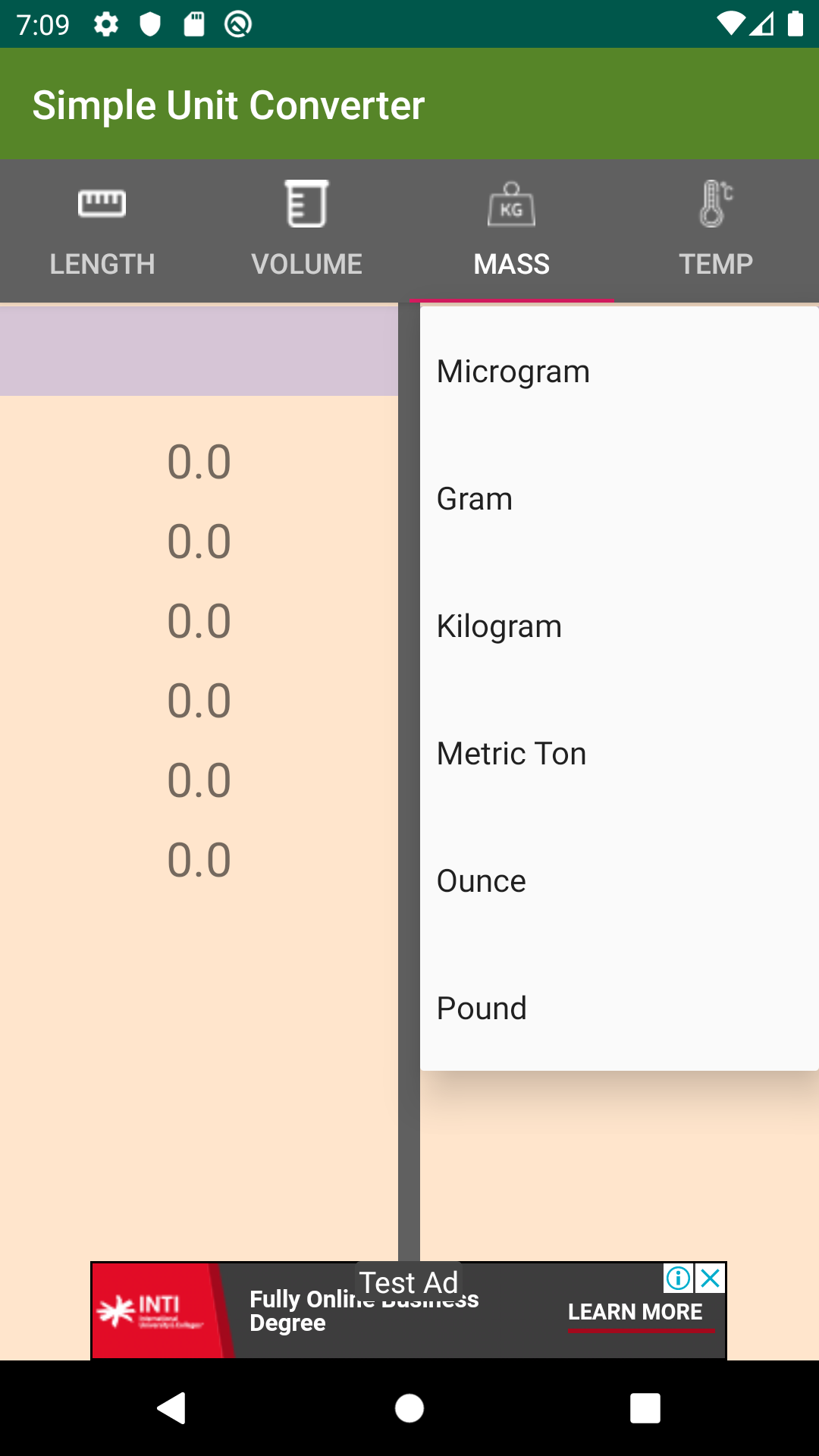Open the ad info icon
The height and width of the screenshot is (1456, 819).
click(677, 1278)
